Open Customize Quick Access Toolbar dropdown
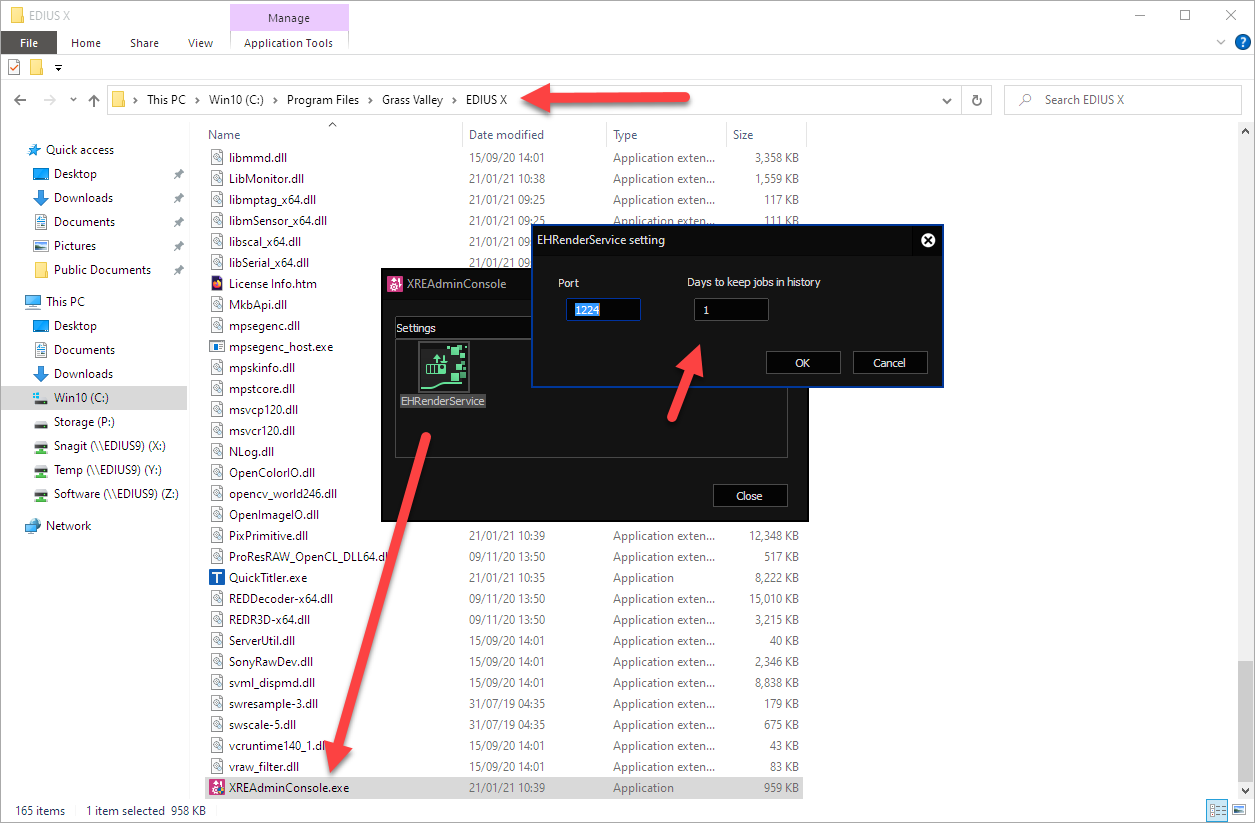 [58, 68]
